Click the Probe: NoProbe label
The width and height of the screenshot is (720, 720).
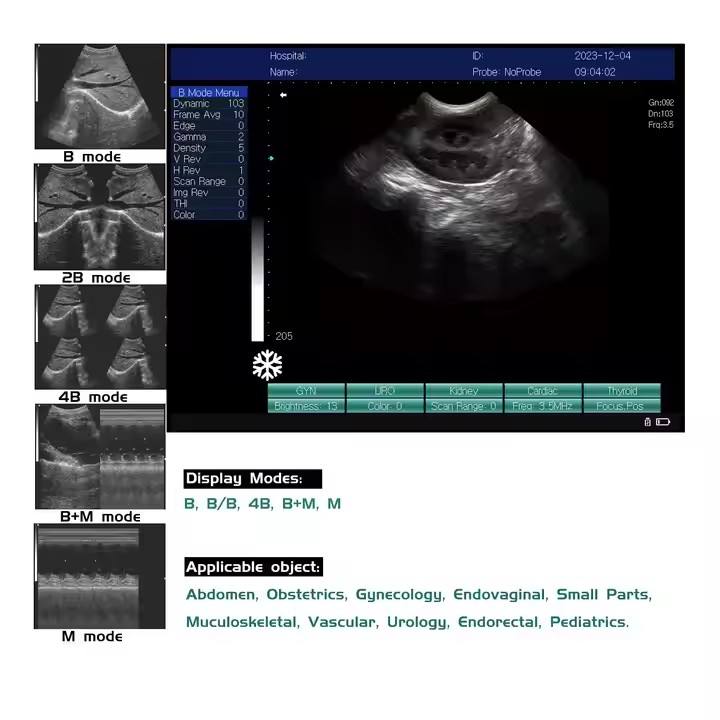click(506, 72)
